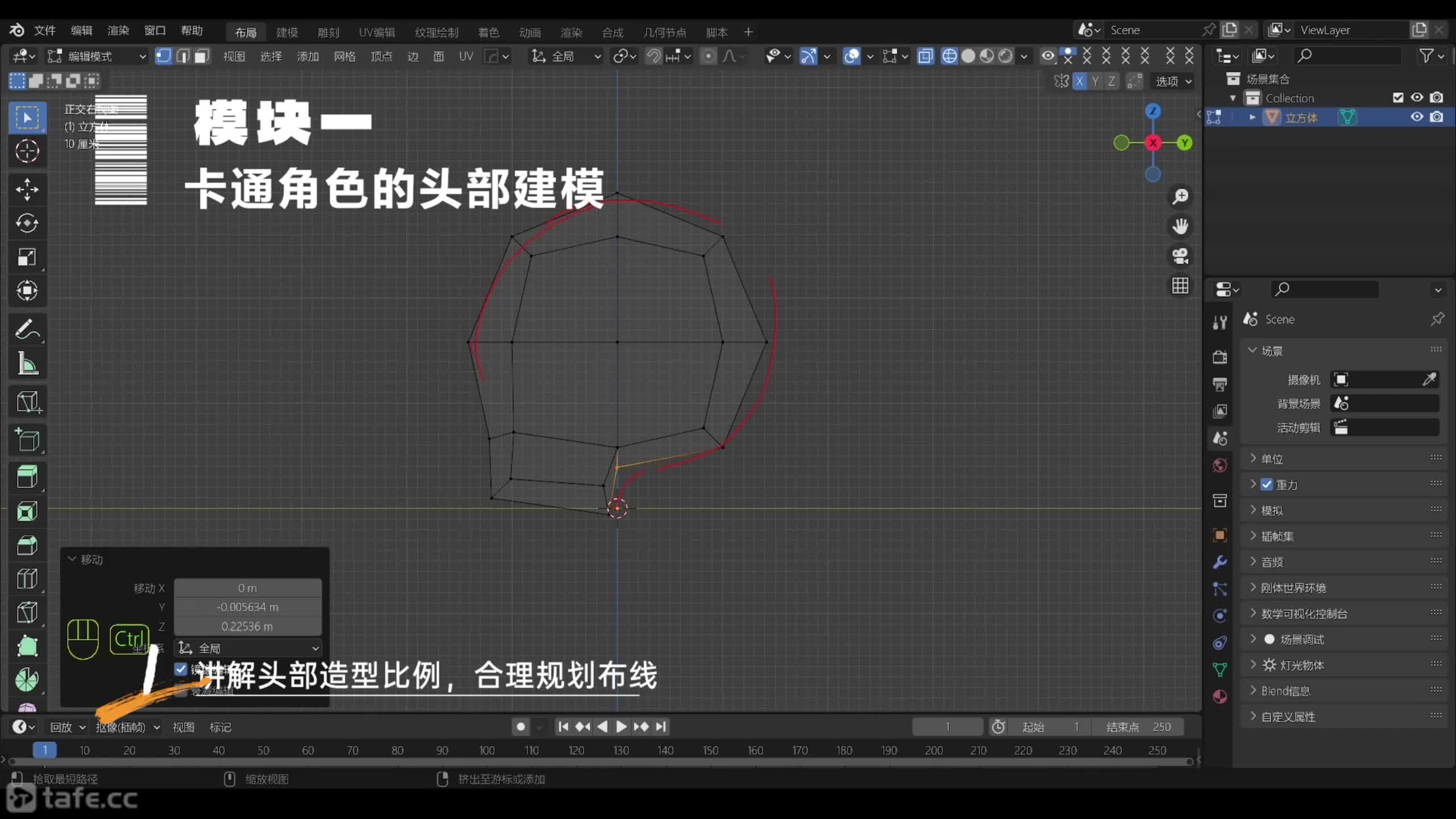Viewport: 1456px width, 819px height.
Task: Click frame 100 on the timeline
Action: click(487, 750)
